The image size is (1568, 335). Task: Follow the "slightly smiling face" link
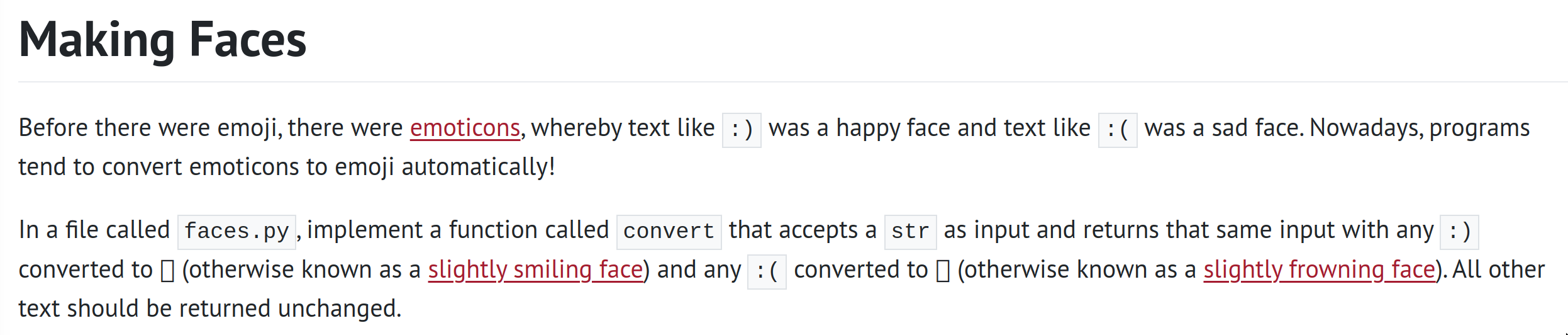point(536,270)
